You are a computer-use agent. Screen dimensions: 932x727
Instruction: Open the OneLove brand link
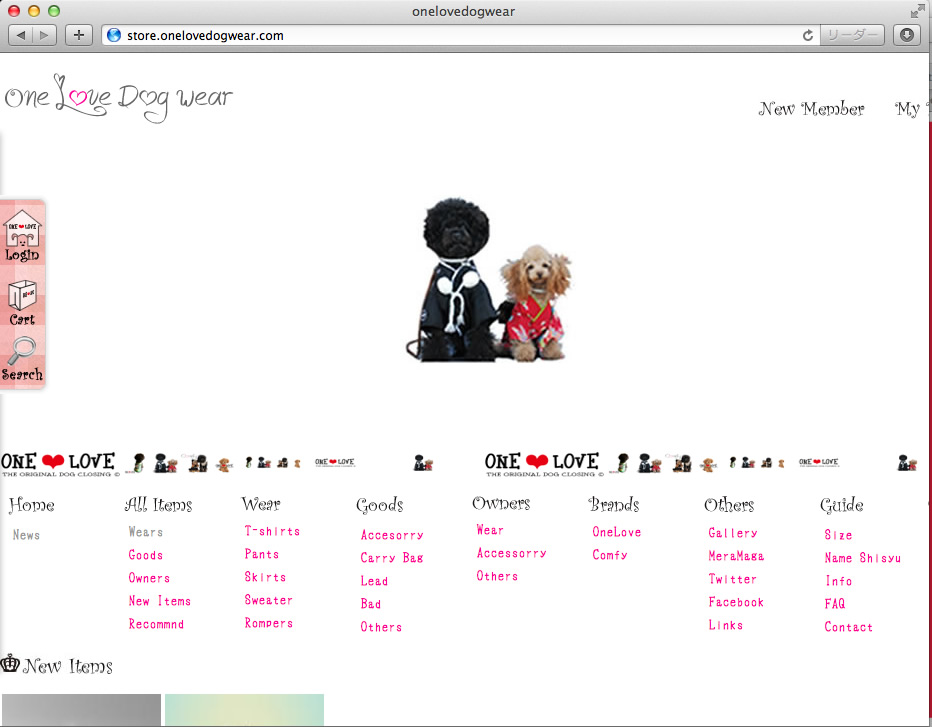pyautogui.click(x=616, y=532)
